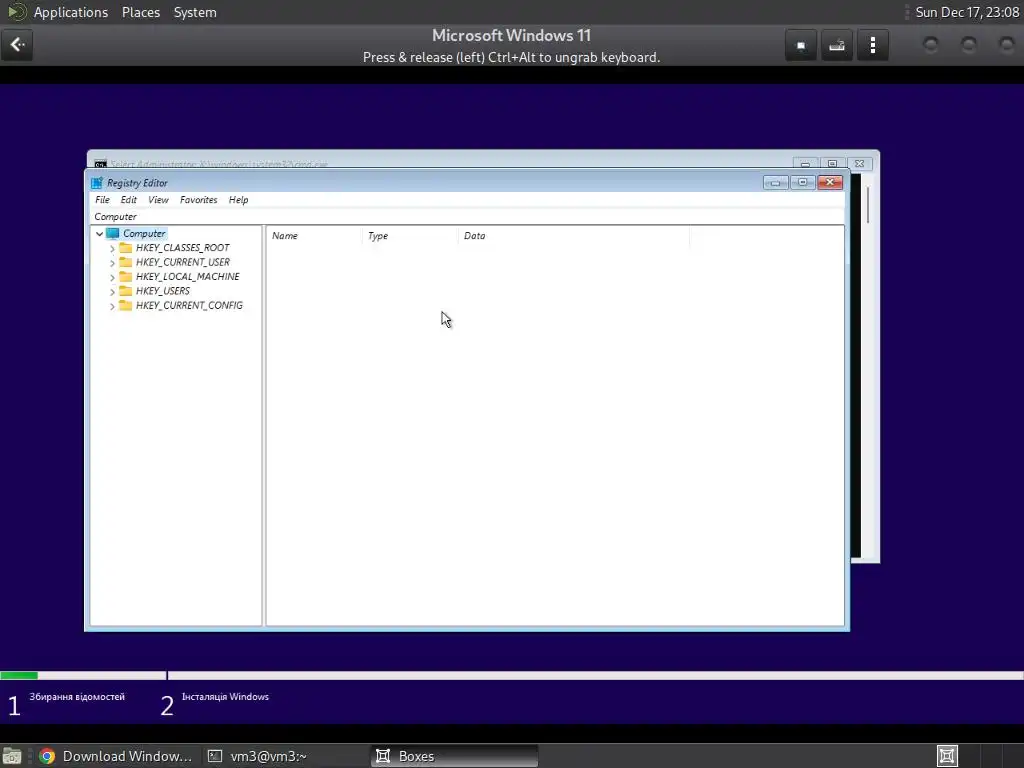Expand HKEY_CURRENT_CONFIG chevron
This screenshot has height=768, width=1024.
(x=112, y=306)
